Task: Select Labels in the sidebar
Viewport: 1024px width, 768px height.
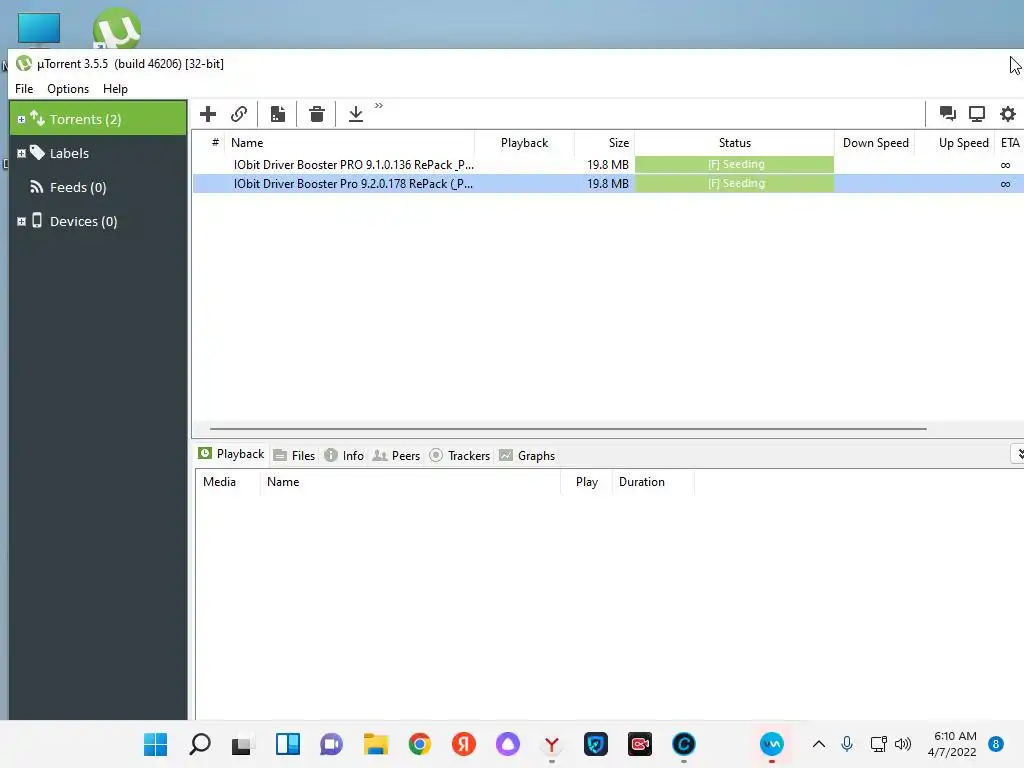Action: point(69,153)
